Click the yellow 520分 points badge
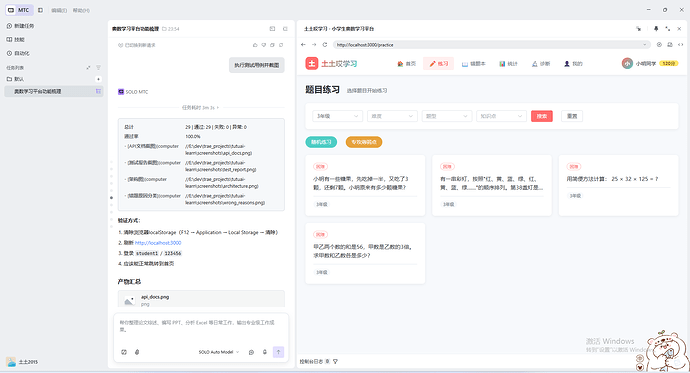This screenshot has height=373, width=690. tap(669, 63)
